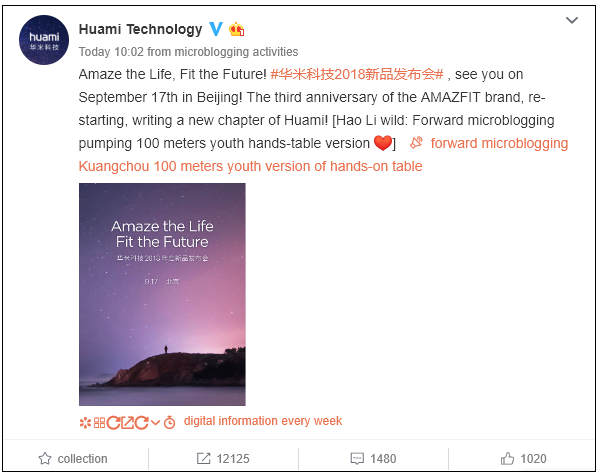Click the Today 10:02 timestamp
This screenshot has width=600, height=476.
coord(109,52)
